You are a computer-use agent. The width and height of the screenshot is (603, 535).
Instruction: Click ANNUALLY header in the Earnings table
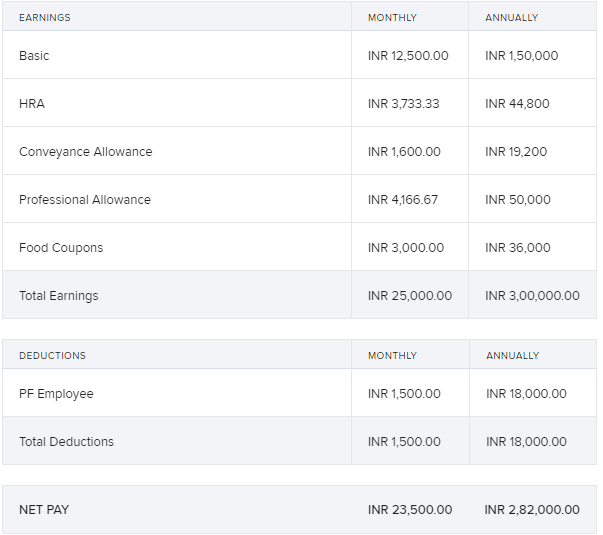point(512,18)
